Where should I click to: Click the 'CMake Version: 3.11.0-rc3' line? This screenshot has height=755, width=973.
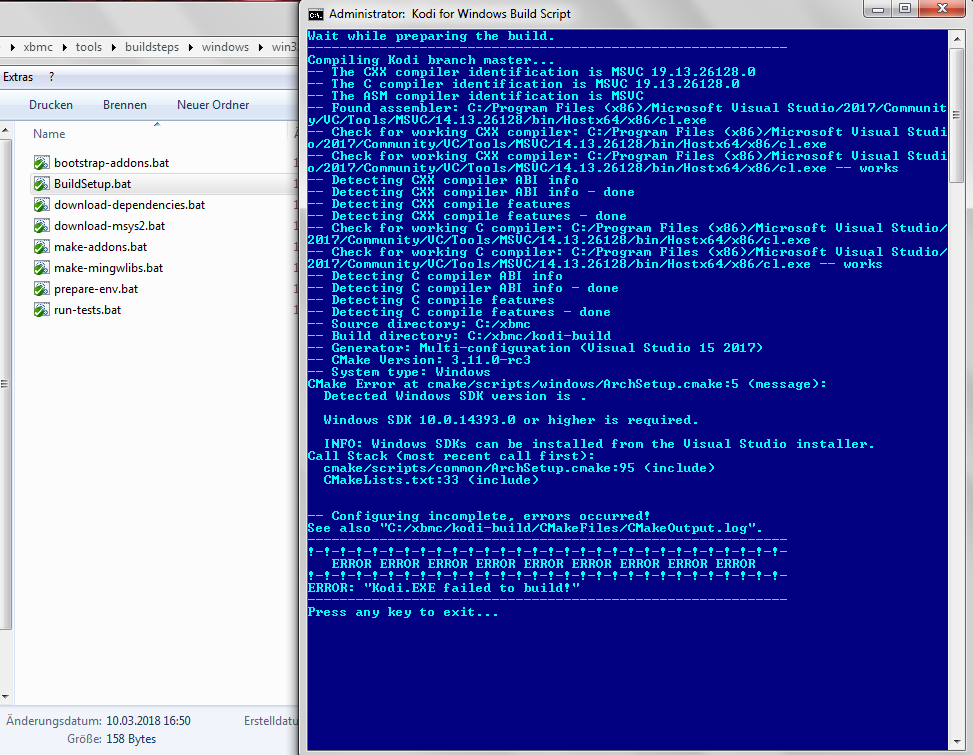pos(419,360)
